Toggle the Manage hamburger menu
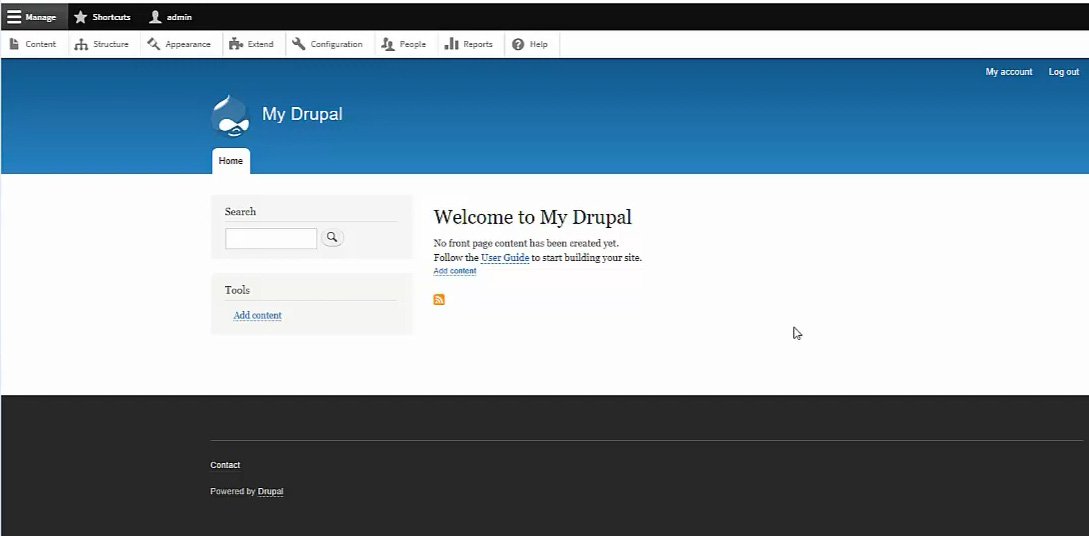The height and width of the screenshot is (536, 1089). coord(33,17)
